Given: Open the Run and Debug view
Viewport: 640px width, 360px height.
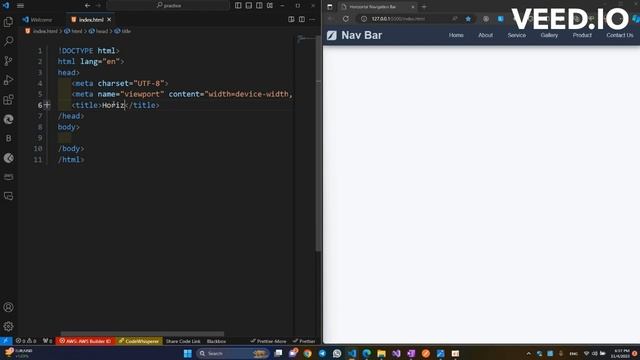Looking at the screenshot, I should [x=8, y=80].
